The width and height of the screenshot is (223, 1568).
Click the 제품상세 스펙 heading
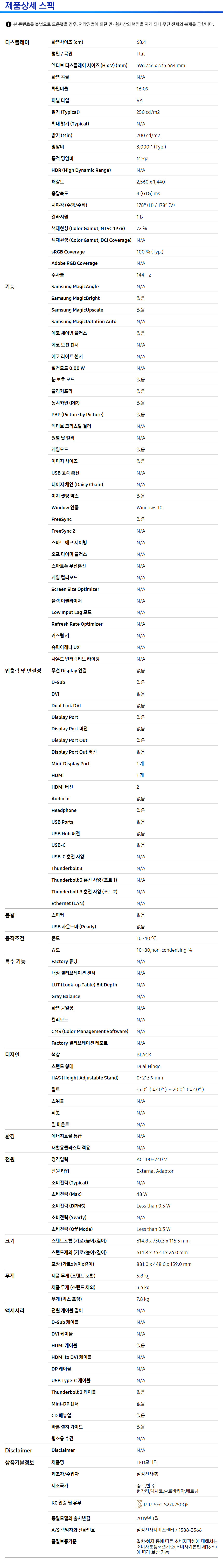coord(29,6)
